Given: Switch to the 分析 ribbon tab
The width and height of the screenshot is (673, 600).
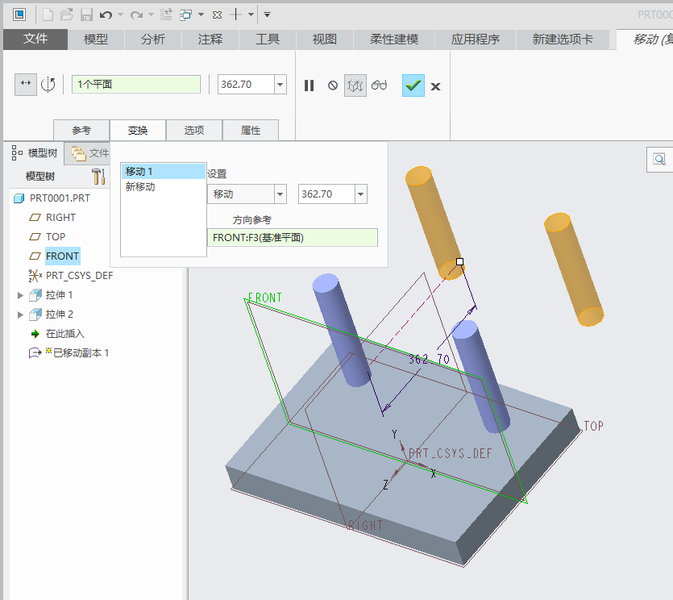Looking at the screenshot, I should coord(153,39).
